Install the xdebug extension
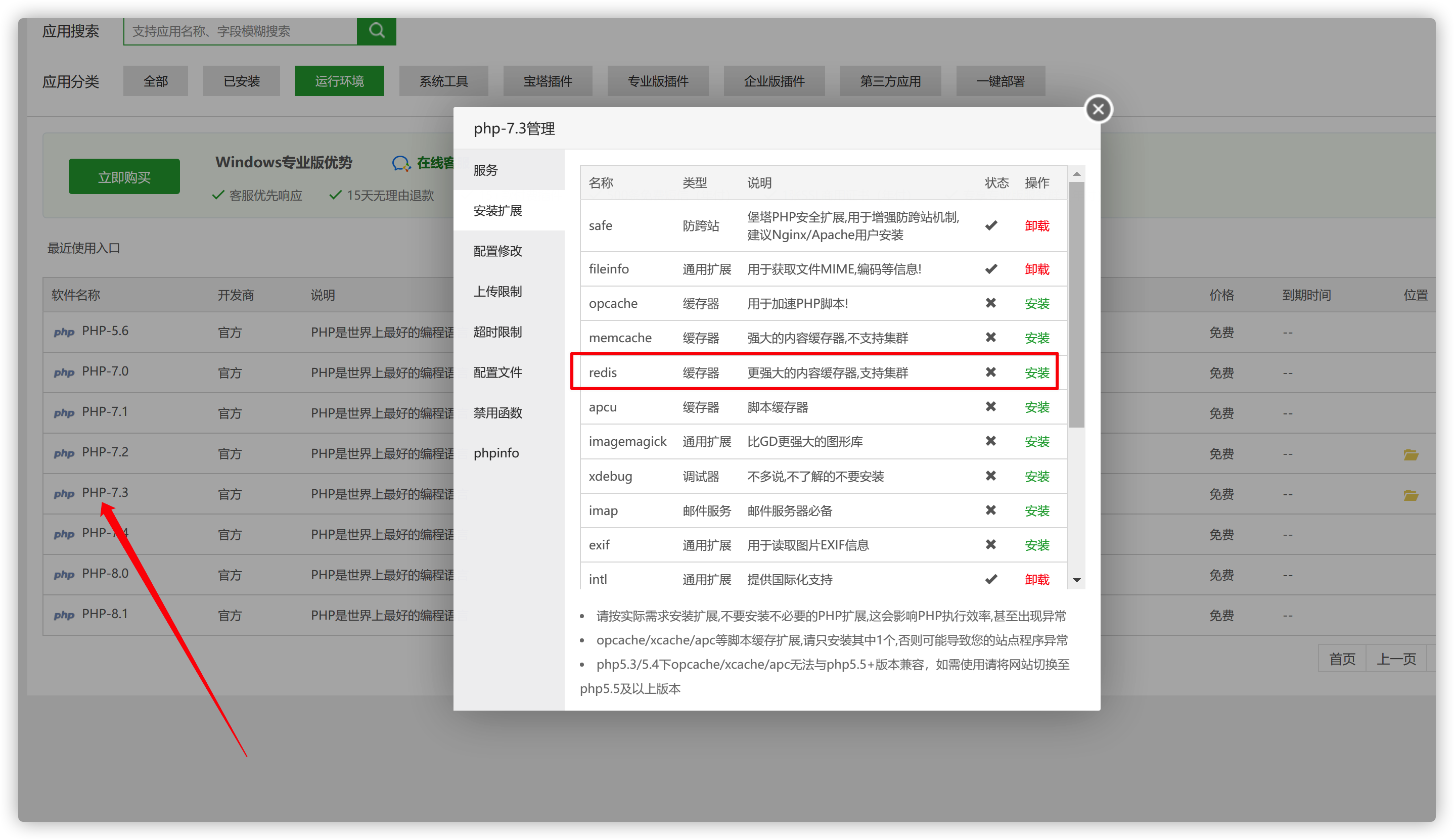This screenshot has height=840, width=1454. point(1036,477)
